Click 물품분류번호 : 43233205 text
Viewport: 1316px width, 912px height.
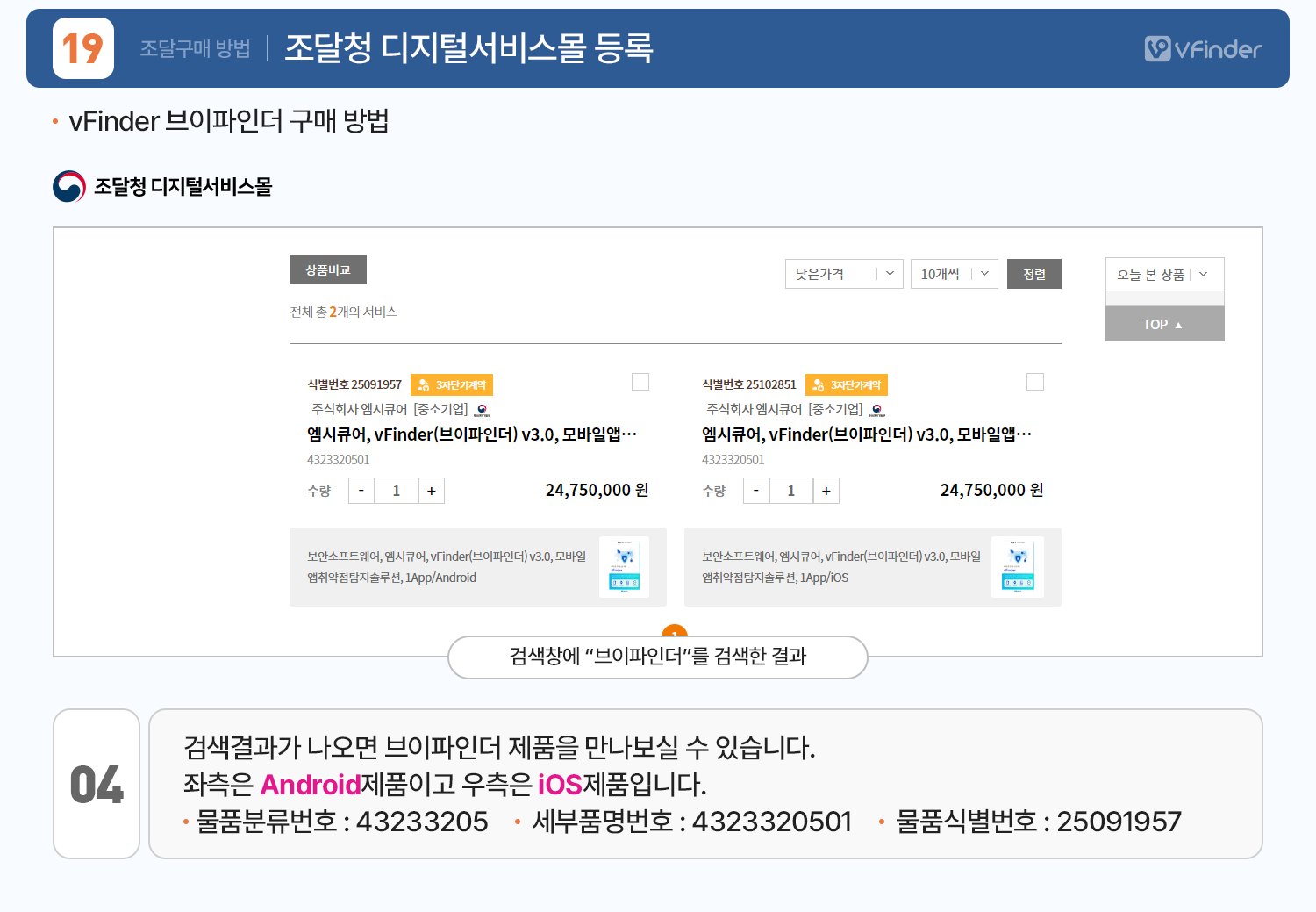coord(342,822)
